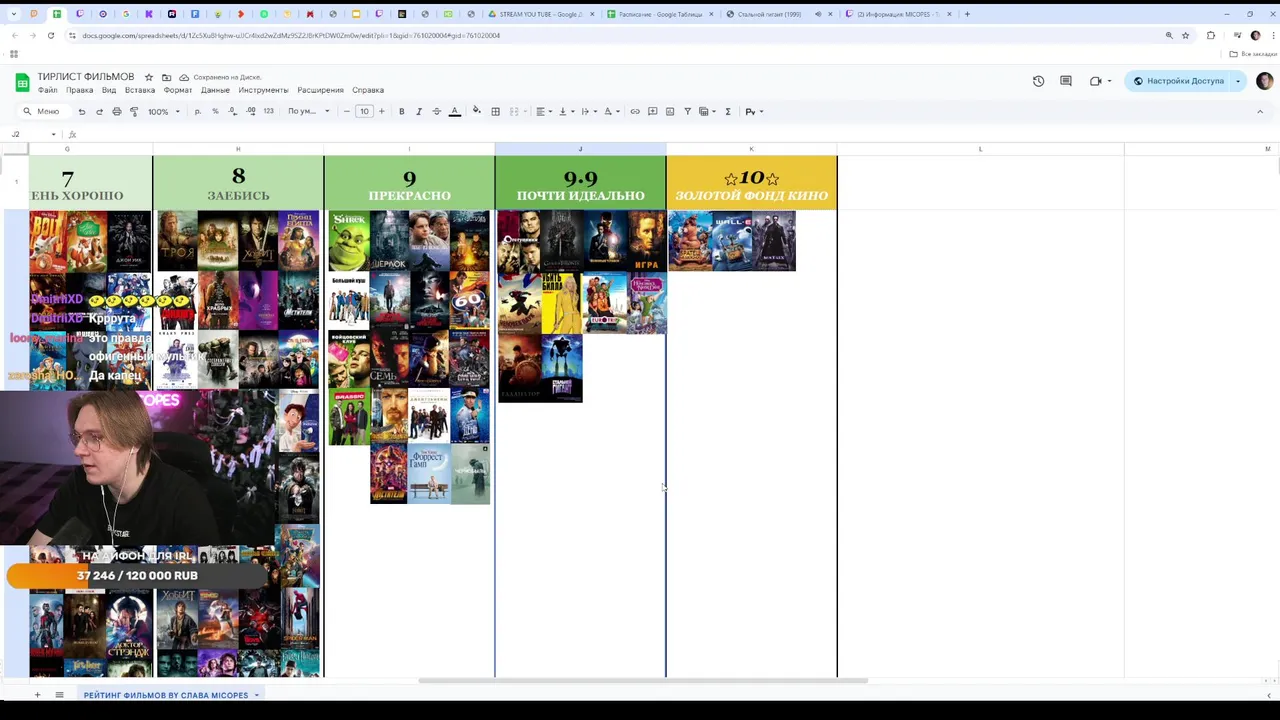Bookmark this page in browser
The width and height of the screenshot is (1280, 720).
1186,35
